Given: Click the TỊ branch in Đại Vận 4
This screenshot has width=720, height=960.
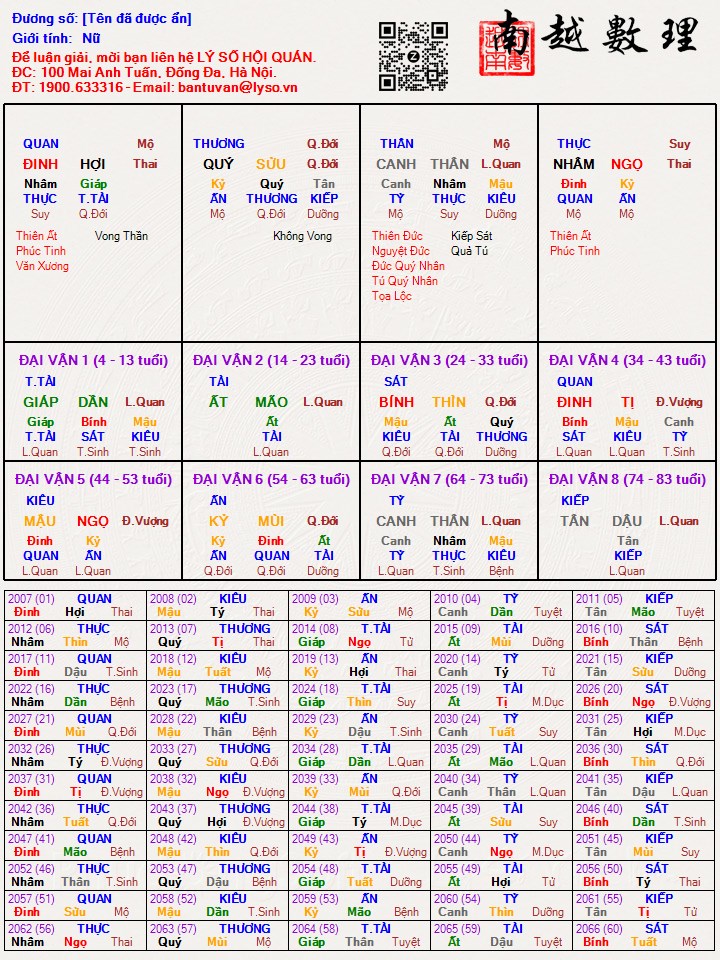Looking at the screenshot, I should [x=628, y=402].
